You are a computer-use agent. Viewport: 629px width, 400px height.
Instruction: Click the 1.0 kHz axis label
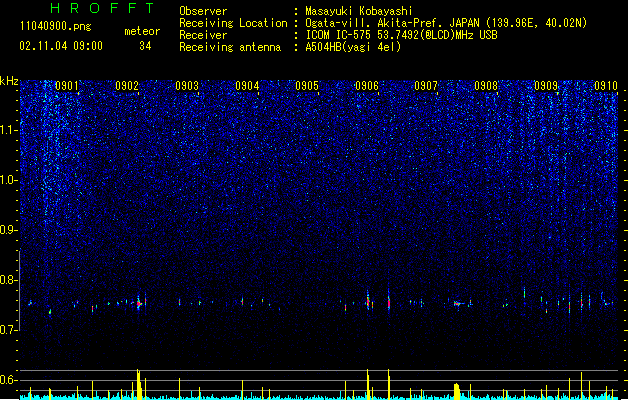(x=9, y=180)
